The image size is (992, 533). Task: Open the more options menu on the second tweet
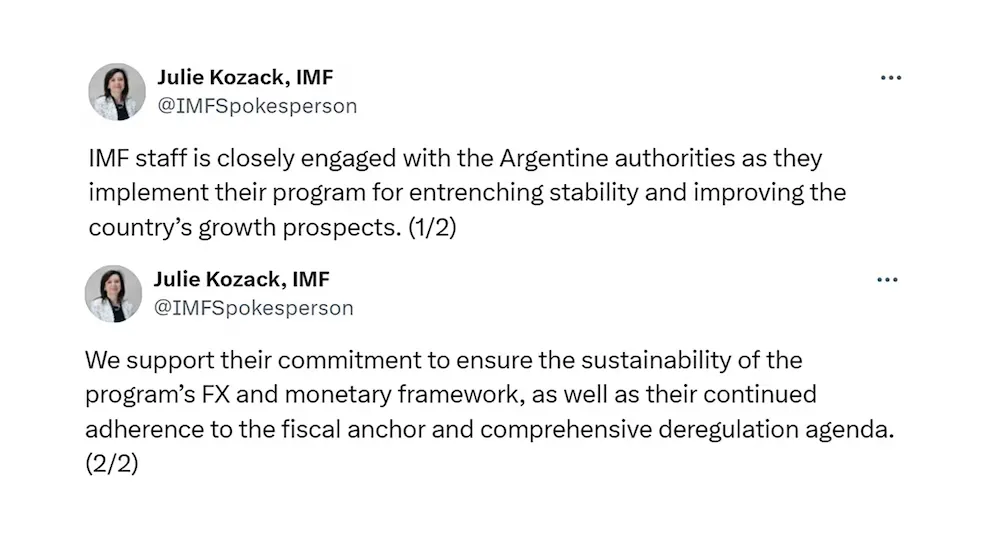pyautogui.click(x=887, y=280)
